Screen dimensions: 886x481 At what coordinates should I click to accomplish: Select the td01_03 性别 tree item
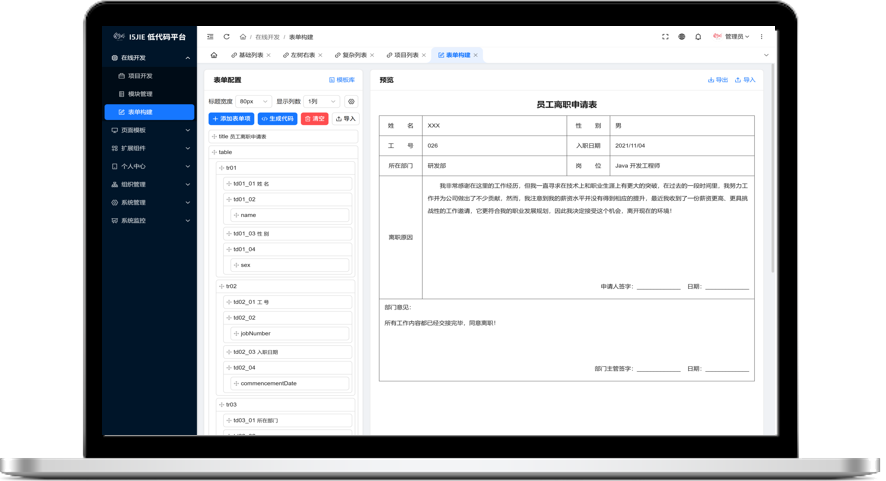tap(288, 233)
